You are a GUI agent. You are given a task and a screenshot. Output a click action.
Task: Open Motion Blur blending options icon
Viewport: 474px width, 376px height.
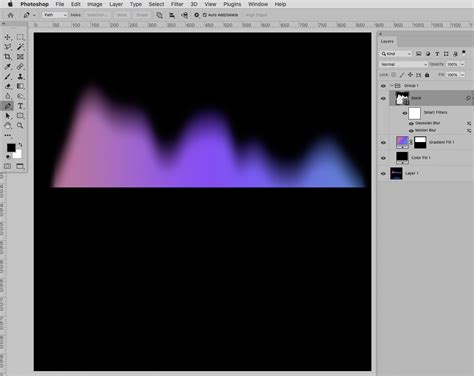469,131
